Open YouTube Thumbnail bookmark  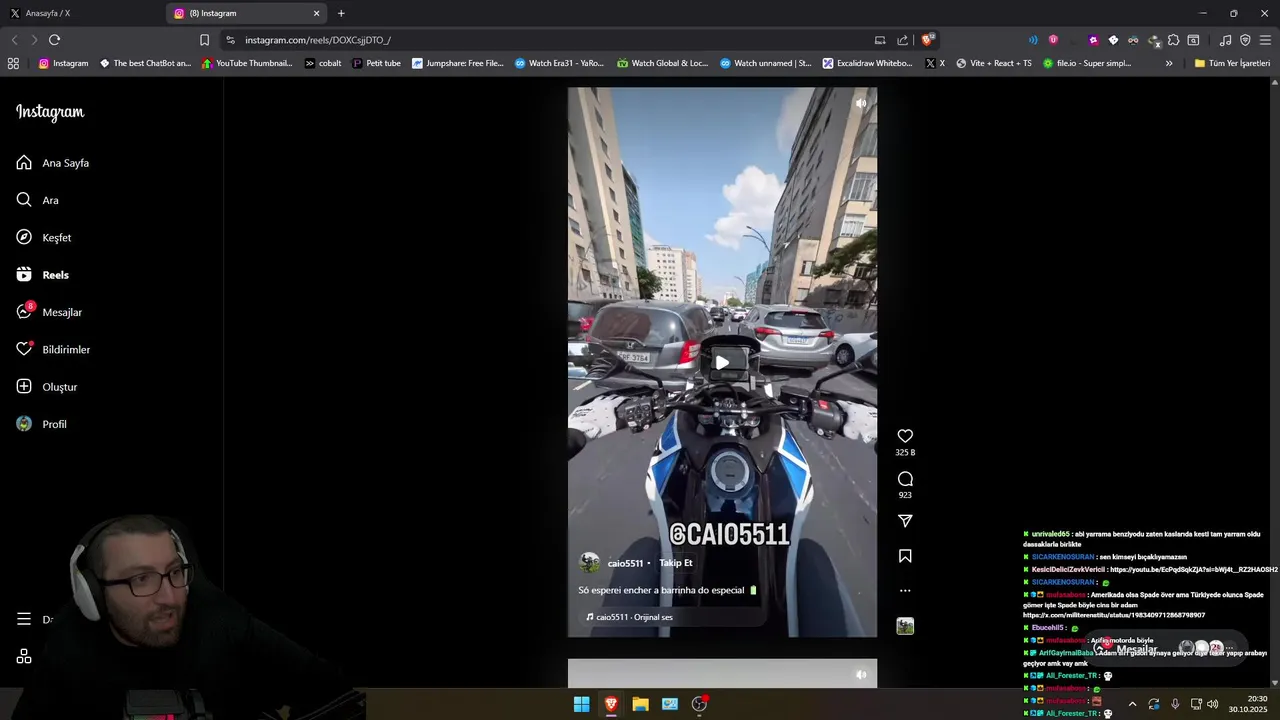[247, 63]
